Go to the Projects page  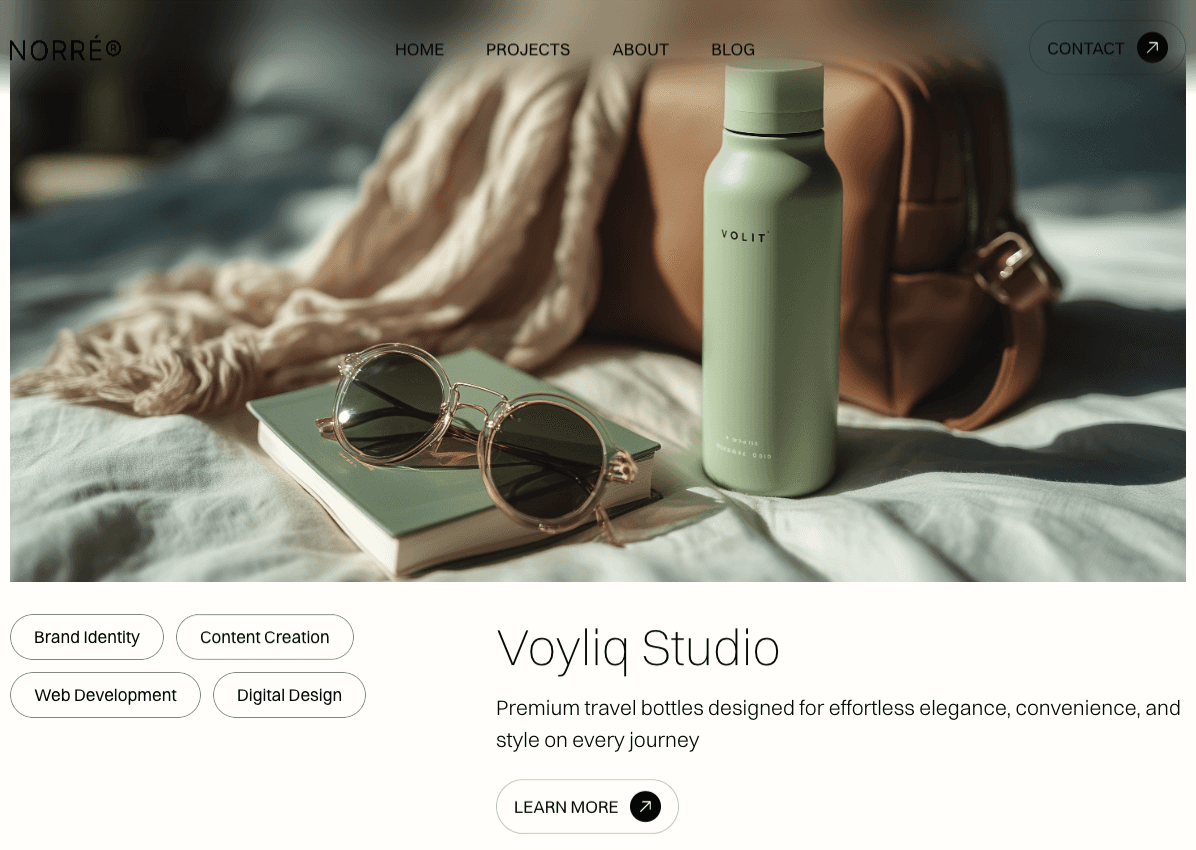[x=528, y=50]
